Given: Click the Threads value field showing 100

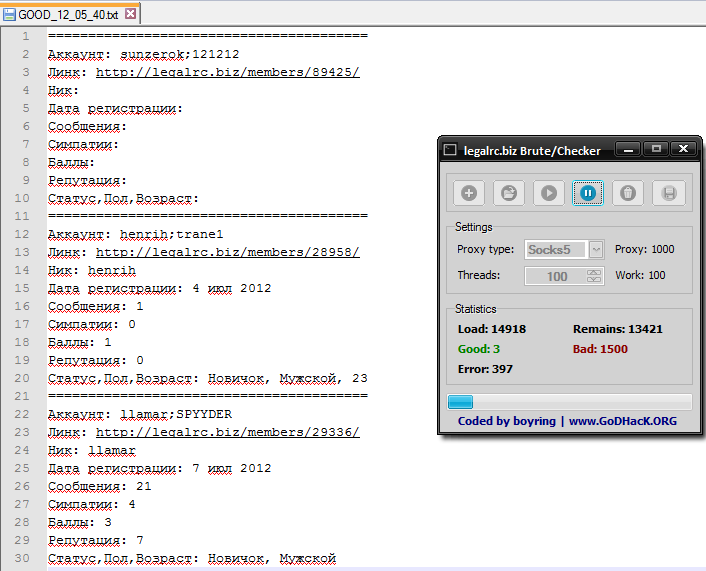Looking at the screenshot, I should click(x=557, y=276).
